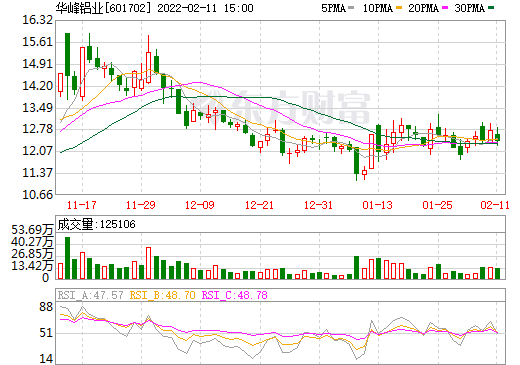This screenshot has height=365, width=520.
Task: Select the 12-31 date axis label
Action: click(x=318, y=205)
